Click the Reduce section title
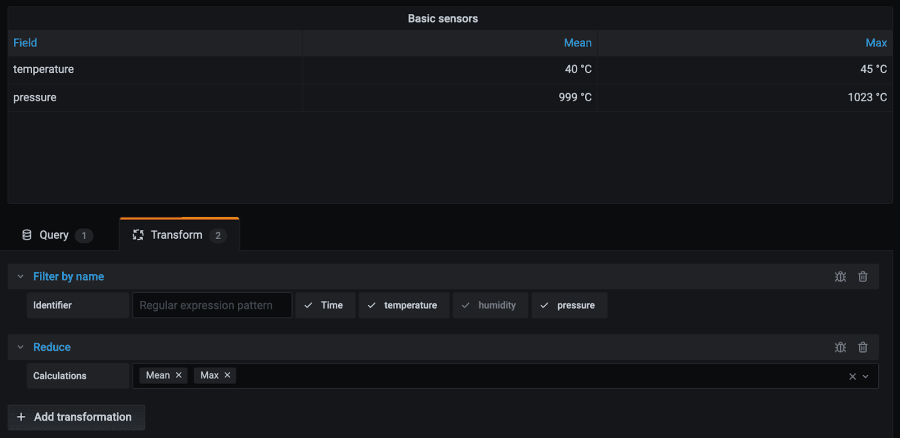 (x=52, y=347)
